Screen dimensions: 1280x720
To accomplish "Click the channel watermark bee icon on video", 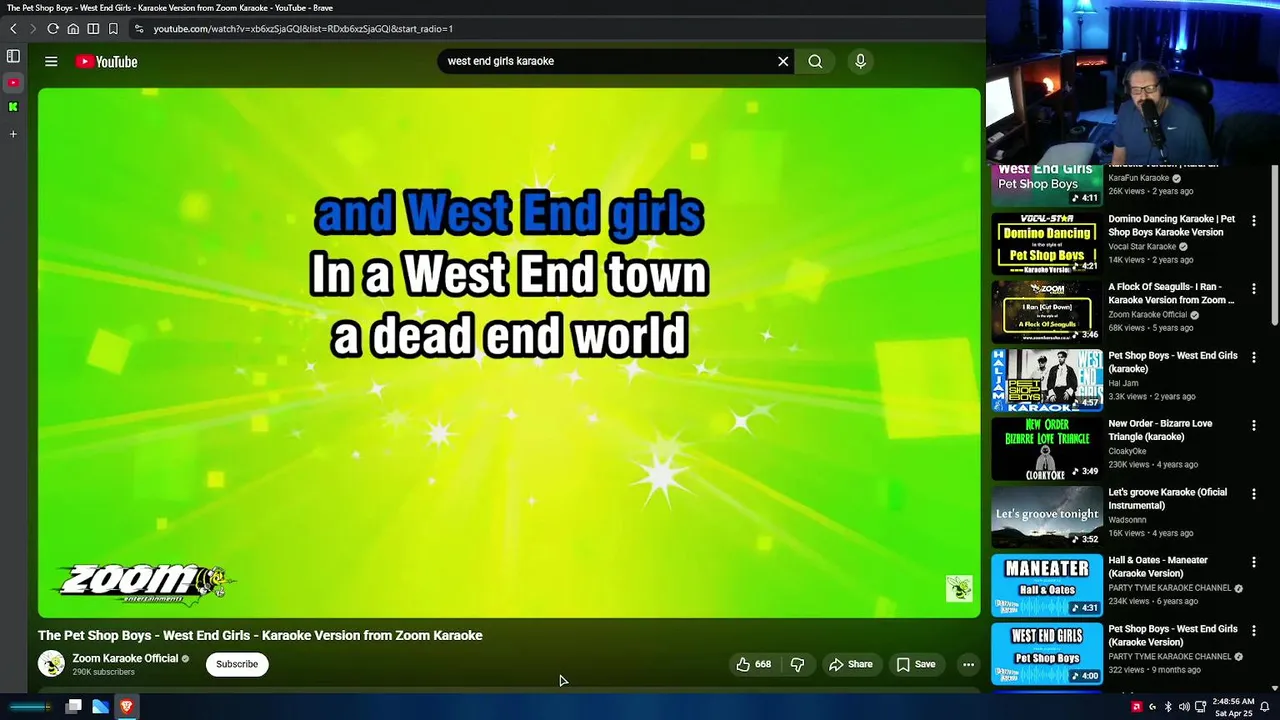I will pos(959,588).
